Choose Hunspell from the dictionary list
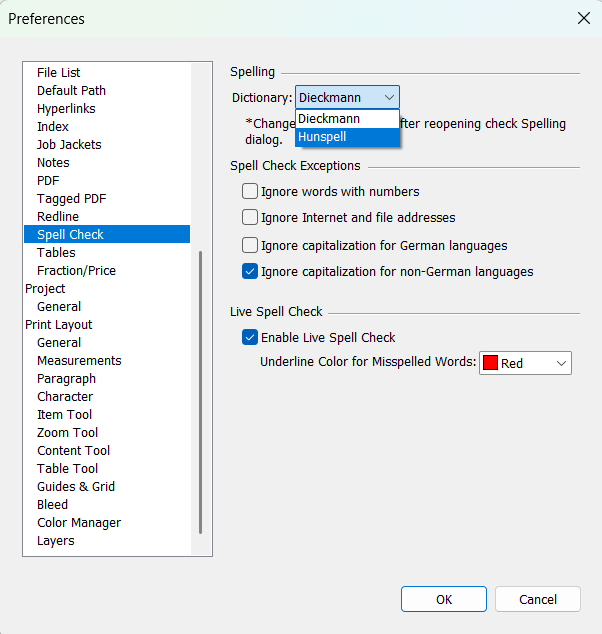Viewport: 602px width, 634px height. tap(347, 137)
